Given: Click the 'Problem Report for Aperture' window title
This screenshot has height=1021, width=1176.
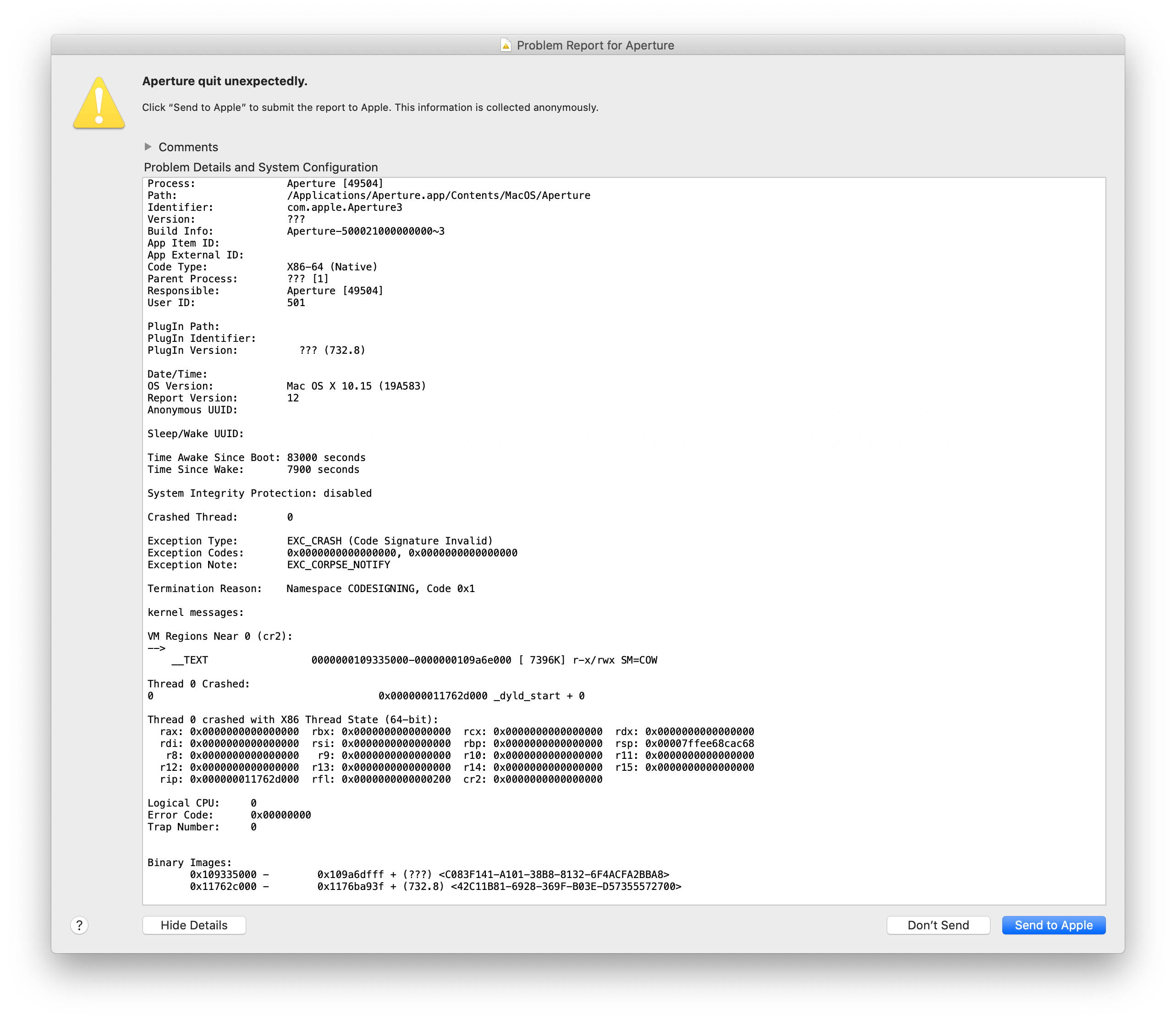Looking at the screenshot, I should click(595, 45).
